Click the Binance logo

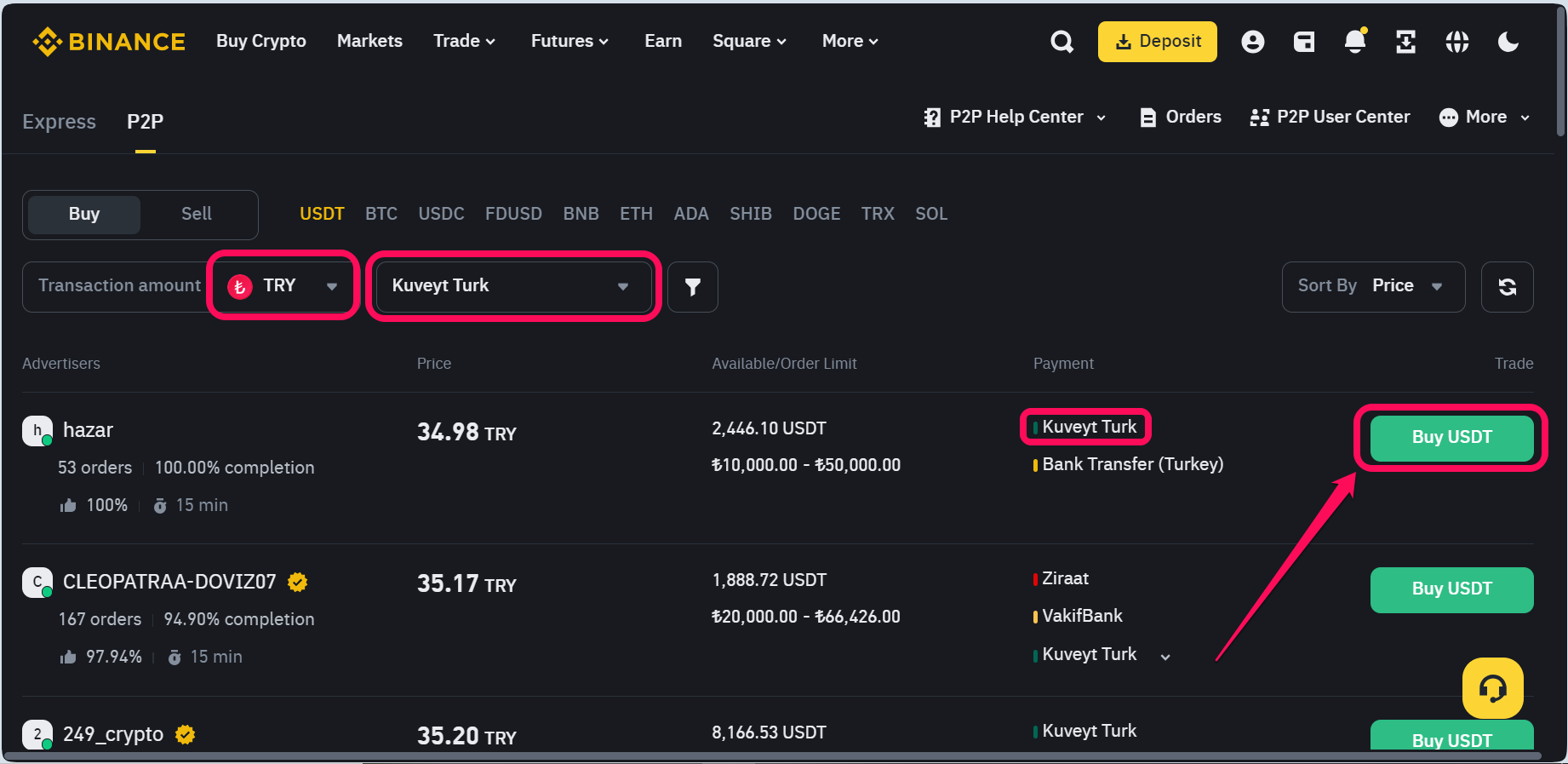[109, 41]
